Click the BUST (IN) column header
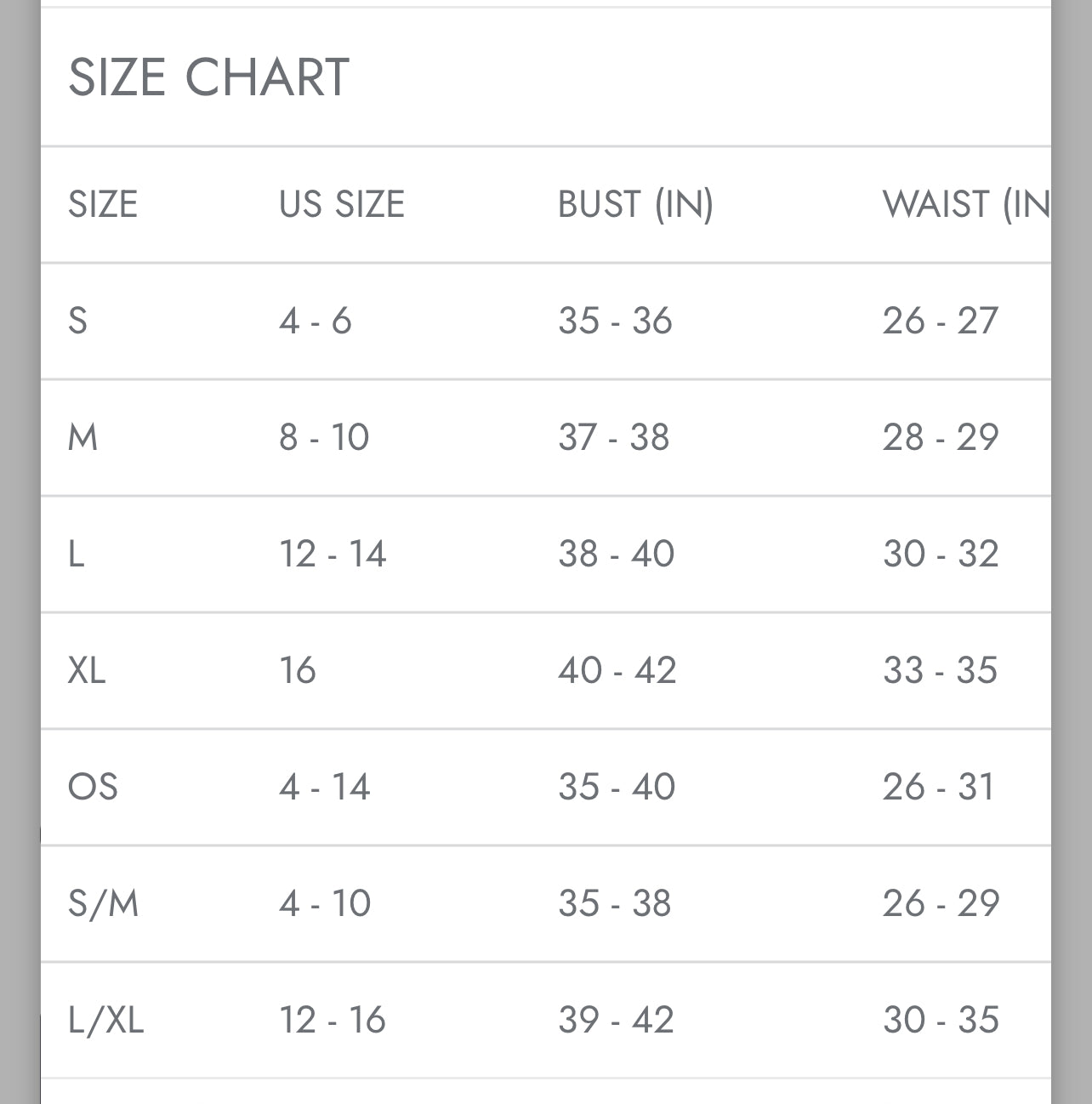 [635, 204]
